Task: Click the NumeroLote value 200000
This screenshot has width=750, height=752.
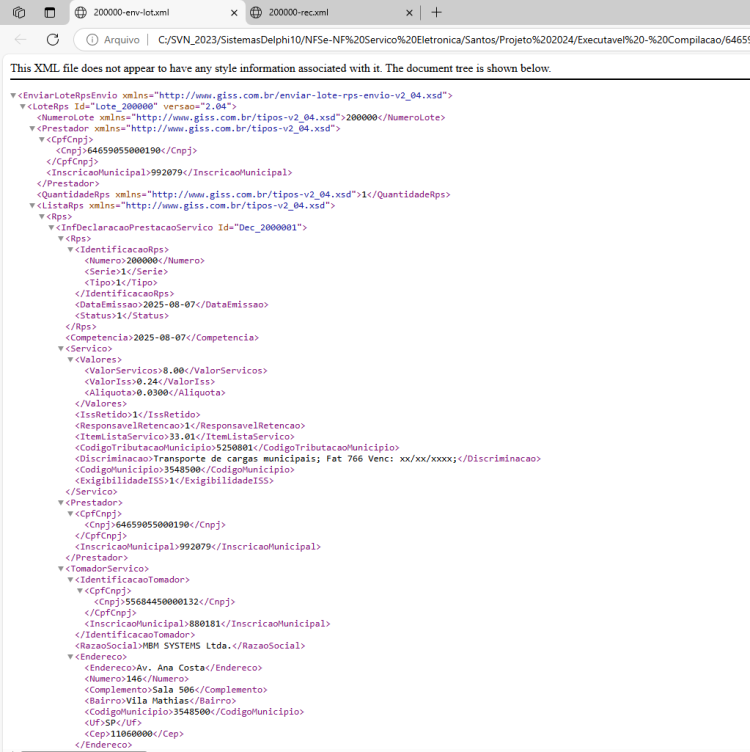Action: click(x=362, y=118)
